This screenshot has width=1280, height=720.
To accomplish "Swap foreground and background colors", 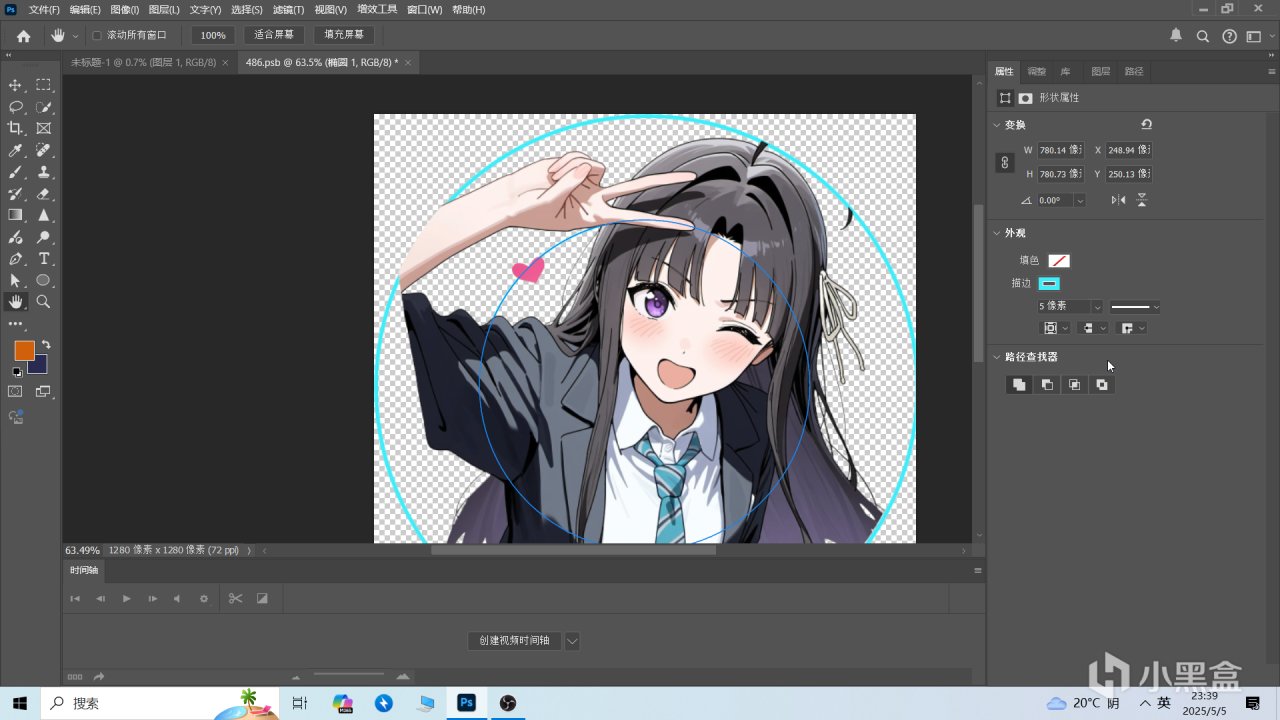I will coord(46,345).
